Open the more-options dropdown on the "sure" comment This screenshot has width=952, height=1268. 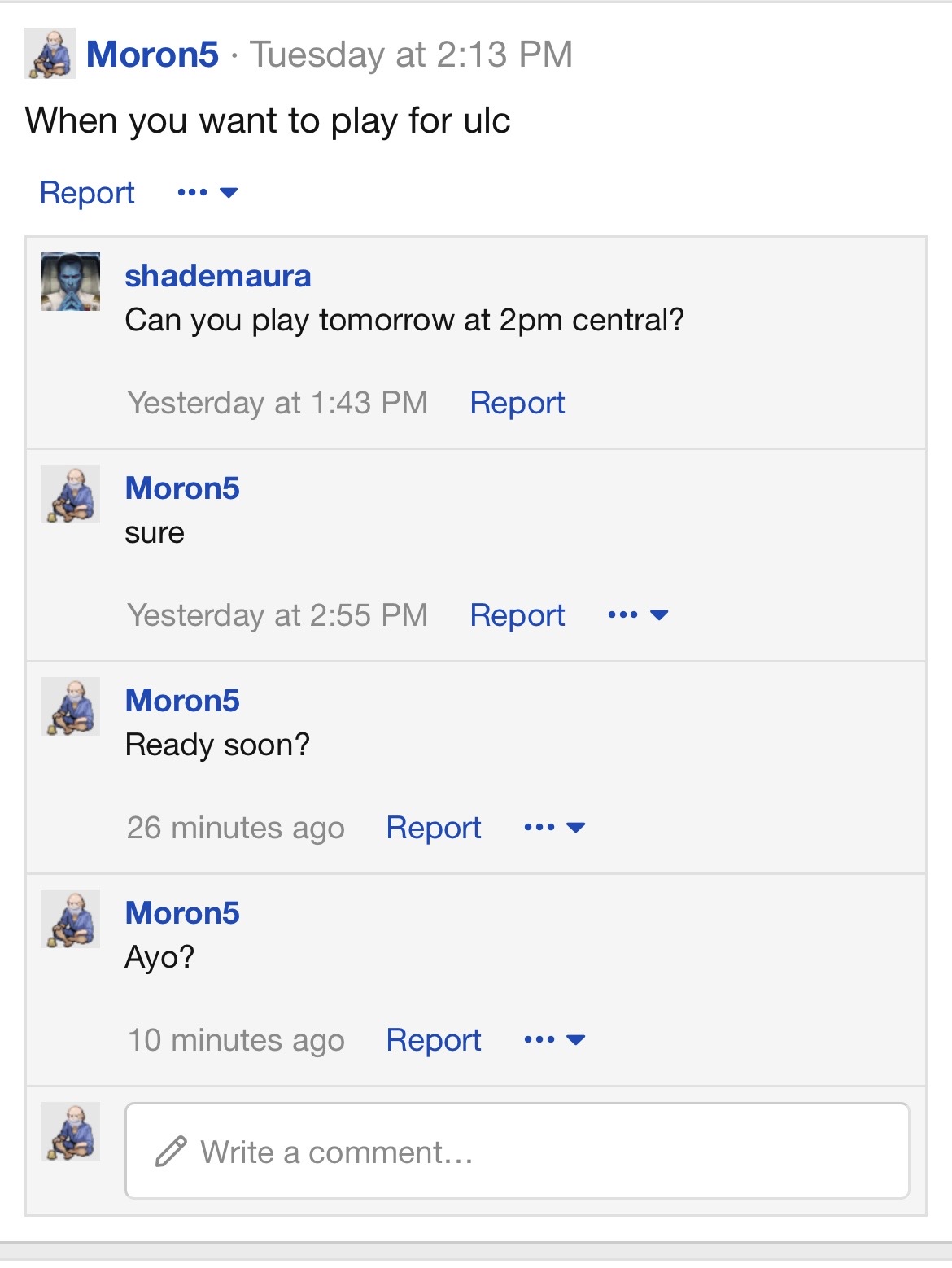click(638, 615)
